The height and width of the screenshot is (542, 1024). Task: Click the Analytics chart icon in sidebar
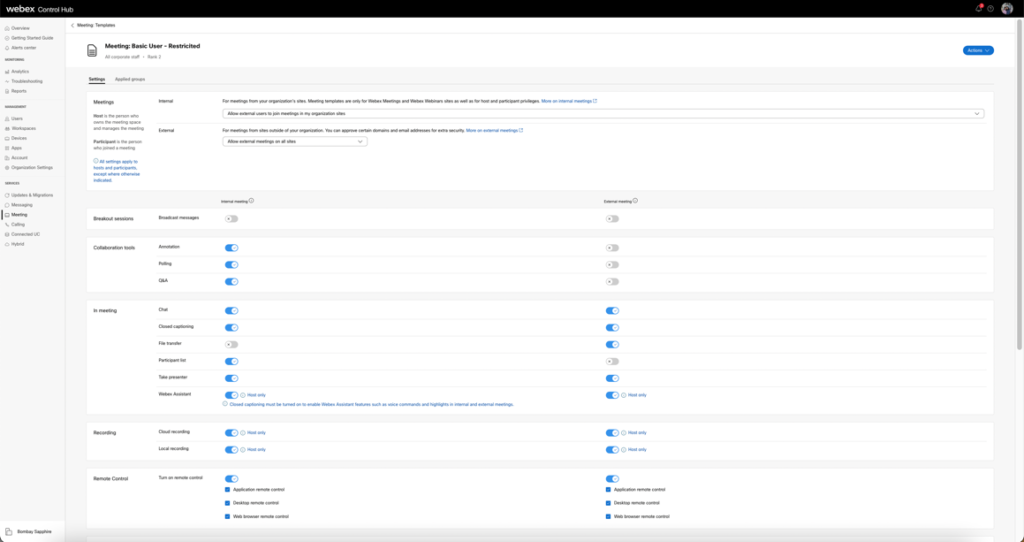coord(7,71)
